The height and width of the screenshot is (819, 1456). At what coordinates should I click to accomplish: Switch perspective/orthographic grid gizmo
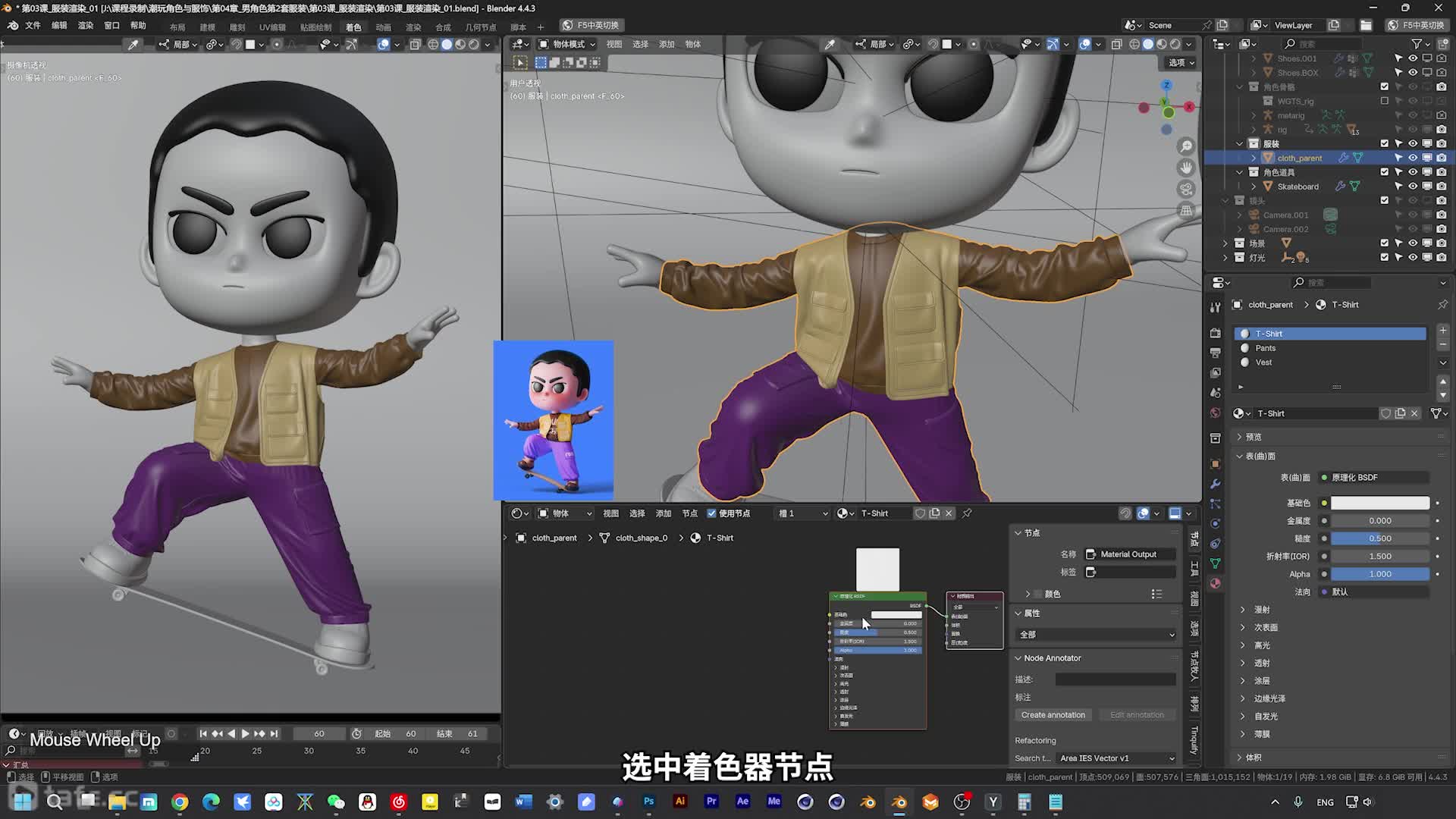pyautogui.click(x=1186, y=210)
